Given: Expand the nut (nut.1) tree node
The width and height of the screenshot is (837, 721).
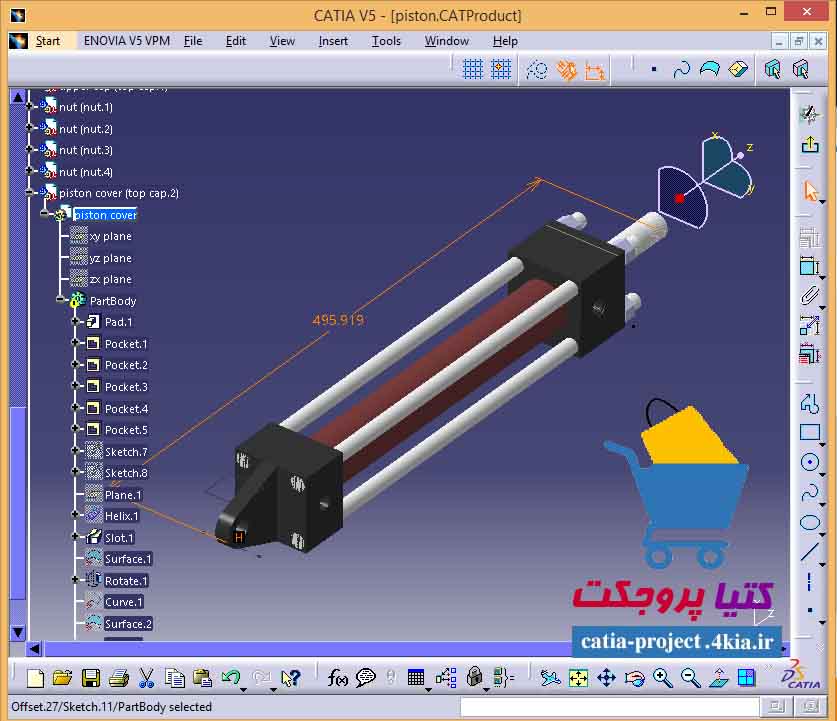Looking at the screenshot, I should 30,106.
